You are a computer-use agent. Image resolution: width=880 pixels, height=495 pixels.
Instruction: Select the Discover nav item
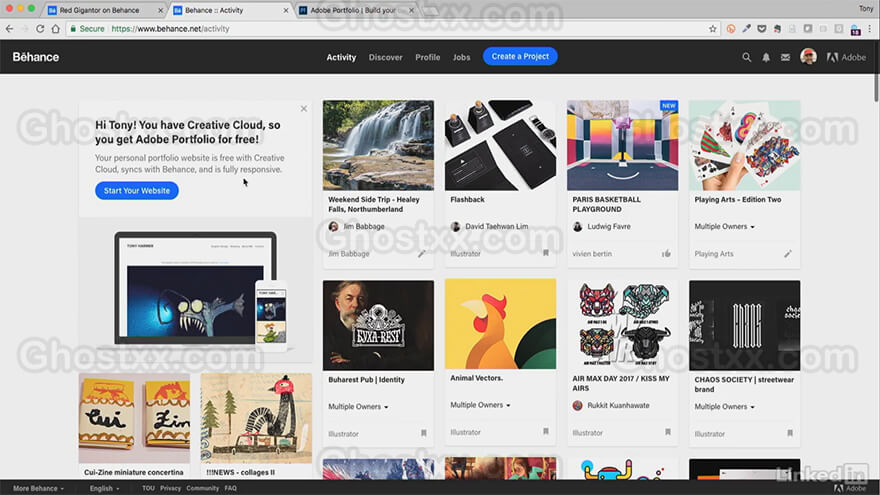coord(386,57)
